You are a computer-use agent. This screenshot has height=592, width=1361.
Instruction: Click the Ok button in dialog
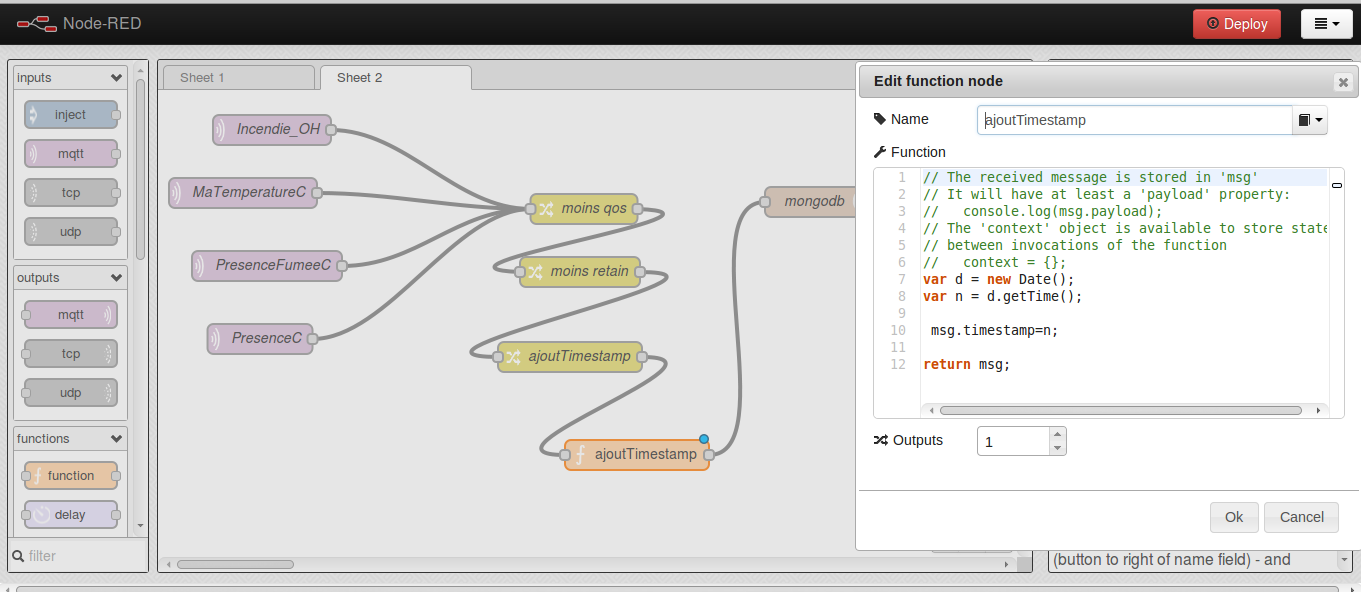click(1234, 517)
